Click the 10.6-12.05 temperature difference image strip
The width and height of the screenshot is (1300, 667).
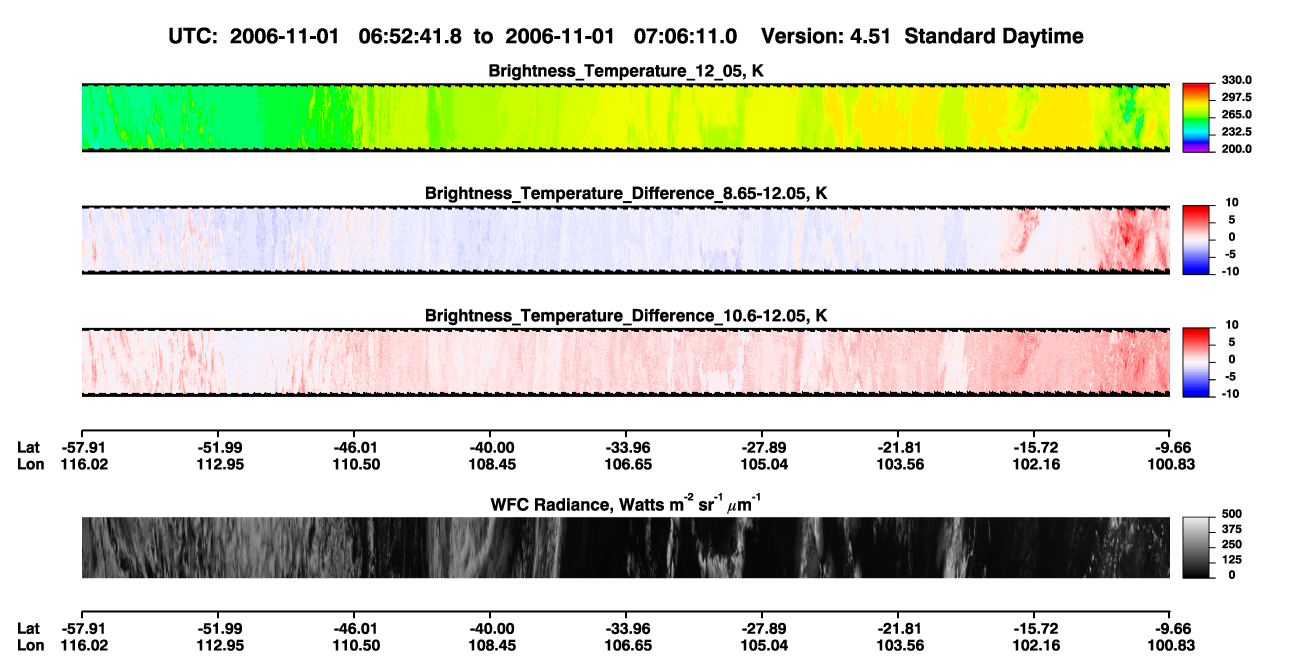click(x=626, y=362)
